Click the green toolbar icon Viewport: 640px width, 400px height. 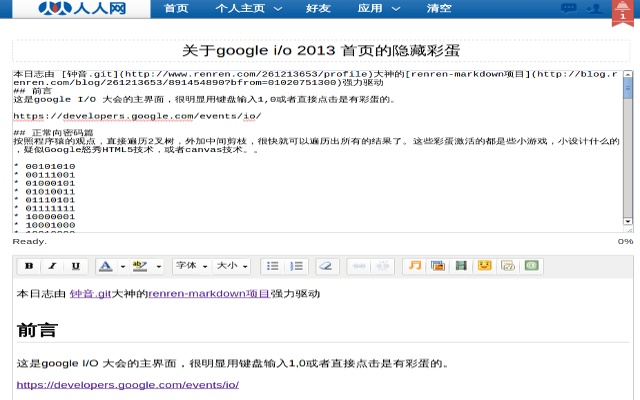[x=531, y=266]
